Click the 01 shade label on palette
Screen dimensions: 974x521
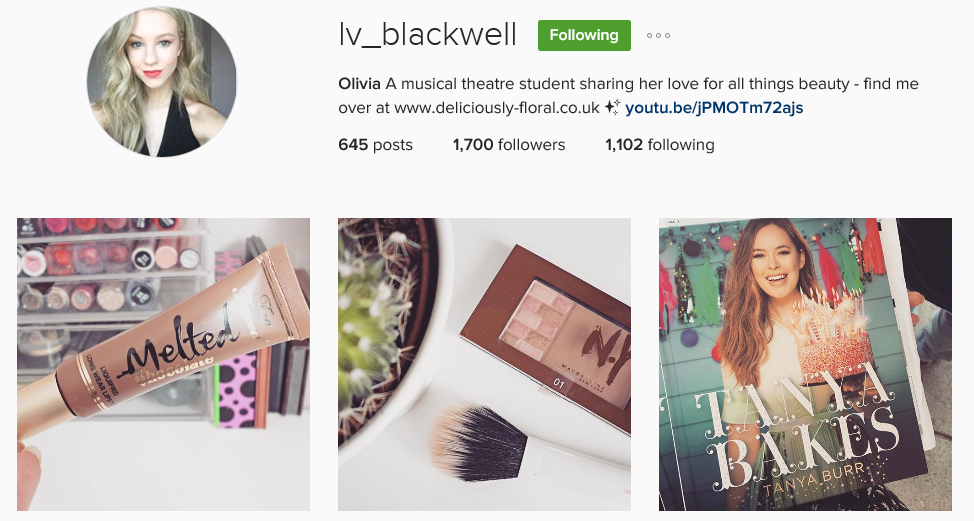558,383
